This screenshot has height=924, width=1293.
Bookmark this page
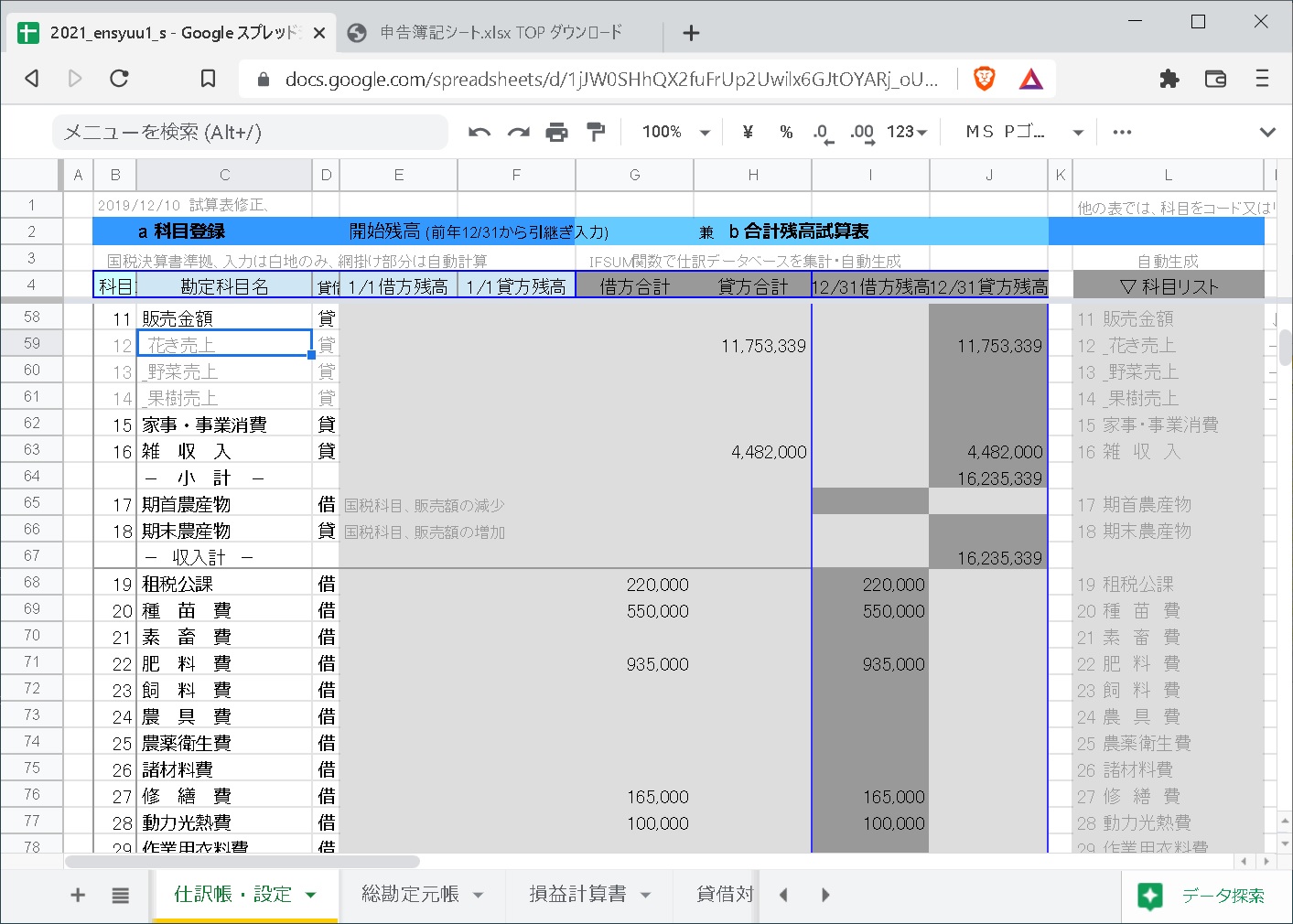click(x=208, y=79)
